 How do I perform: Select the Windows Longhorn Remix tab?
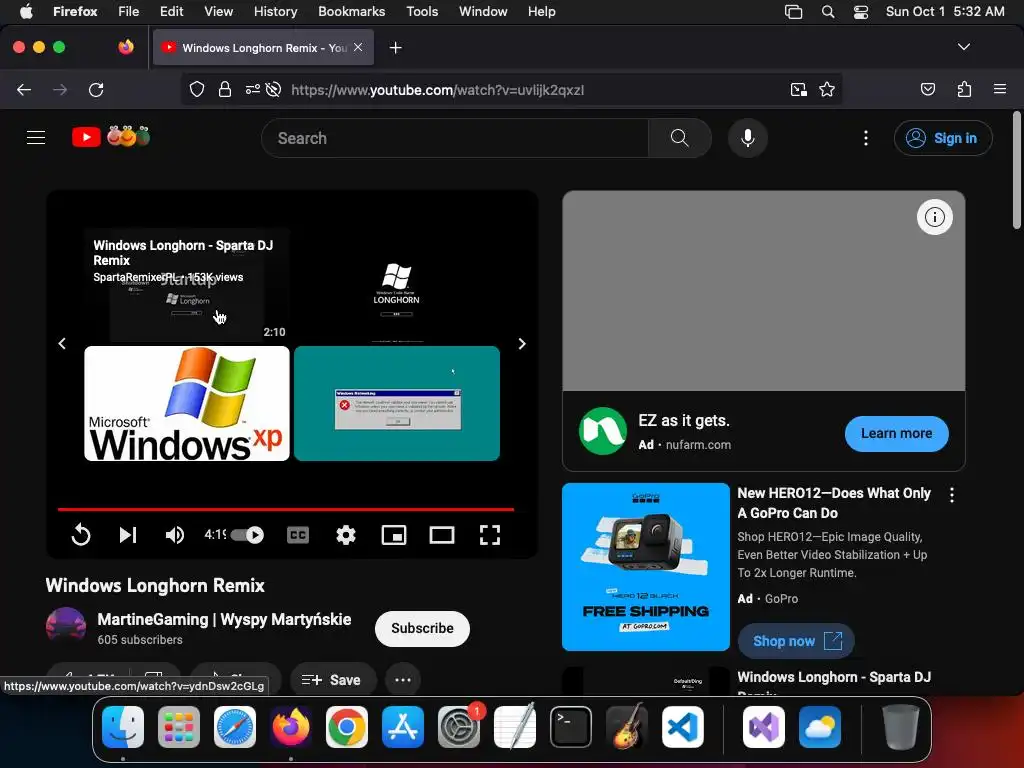pos(264,48)
